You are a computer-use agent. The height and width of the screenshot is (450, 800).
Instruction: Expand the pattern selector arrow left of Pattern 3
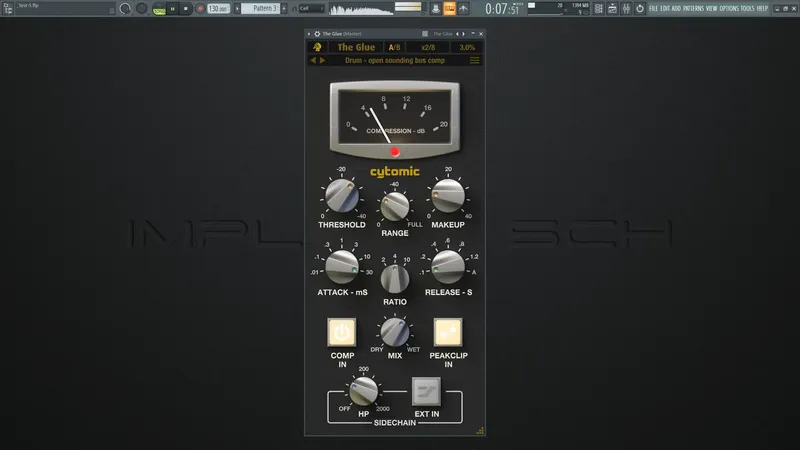click(237, 9)
